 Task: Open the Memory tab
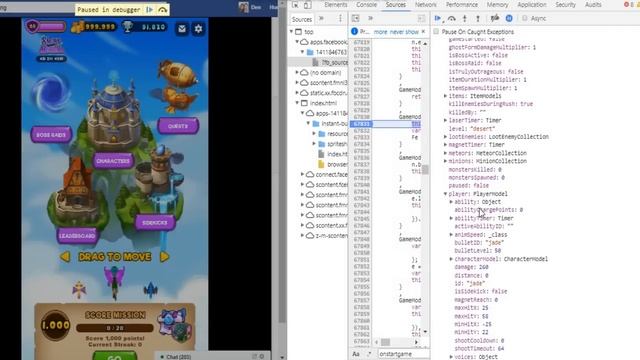coord(497,5)
